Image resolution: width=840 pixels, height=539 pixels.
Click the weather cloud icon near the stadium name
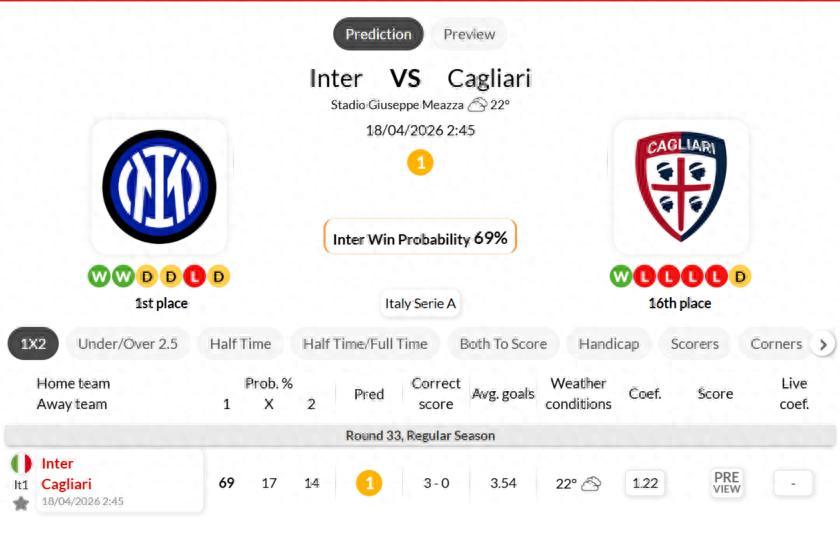[477, 105]
